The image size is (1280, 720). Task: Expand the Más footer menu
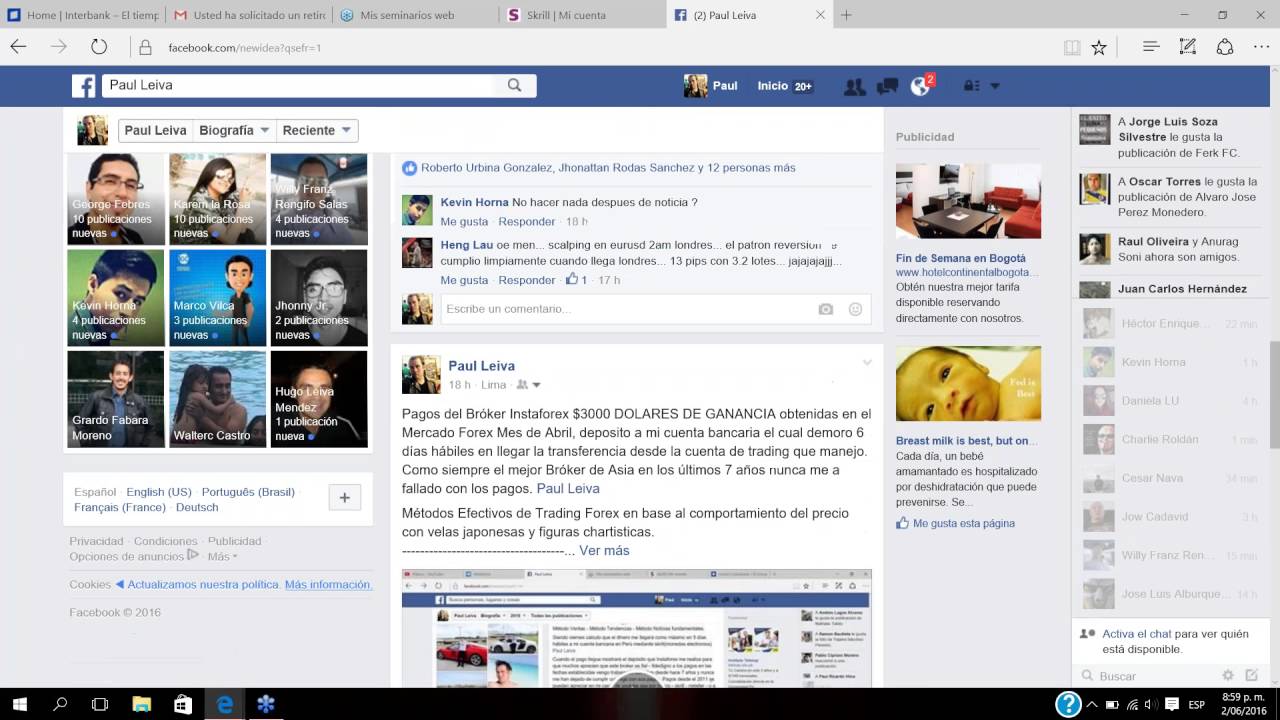pos(222,557)
